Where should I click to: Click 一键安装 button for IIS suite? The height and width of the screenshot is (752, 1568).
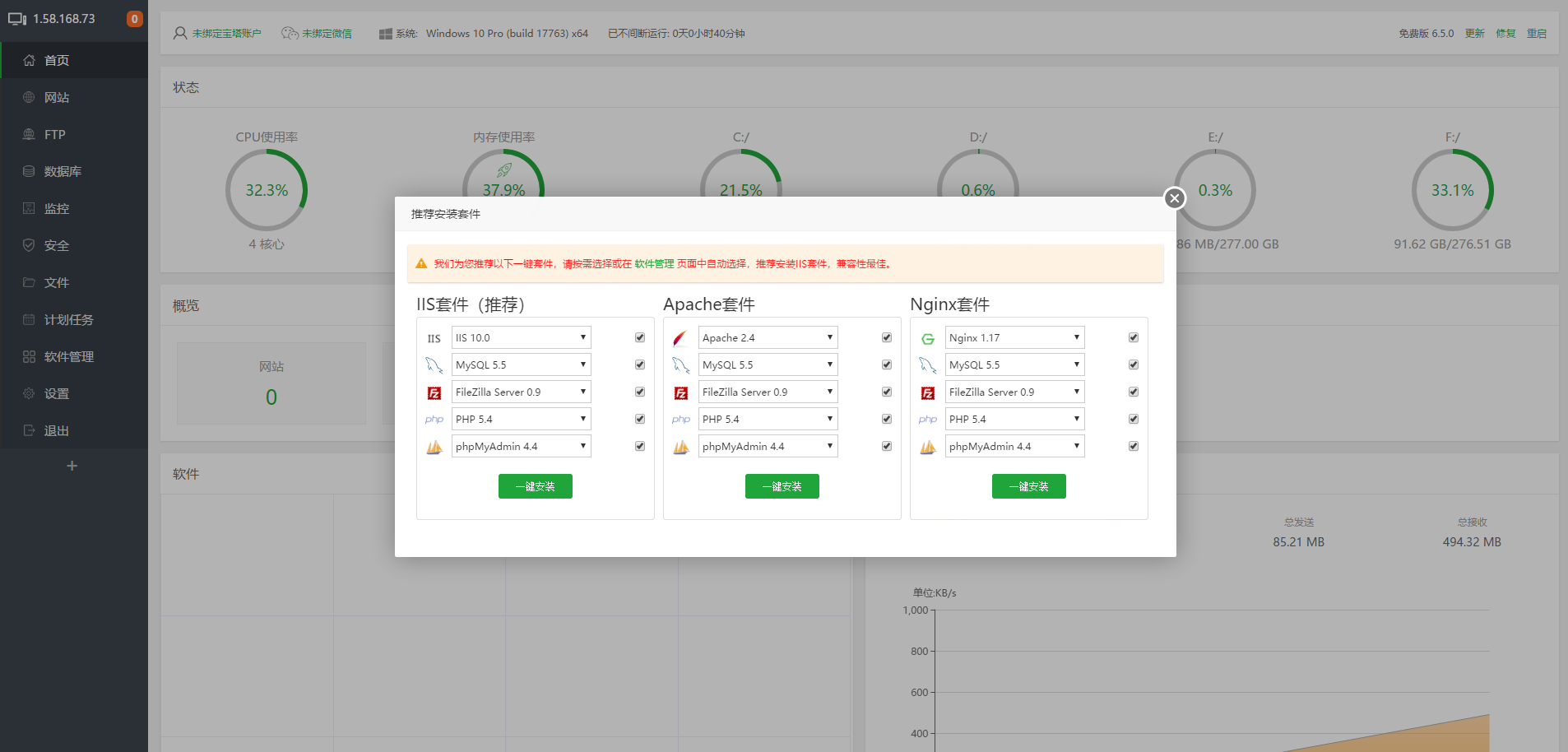(536, 486)
